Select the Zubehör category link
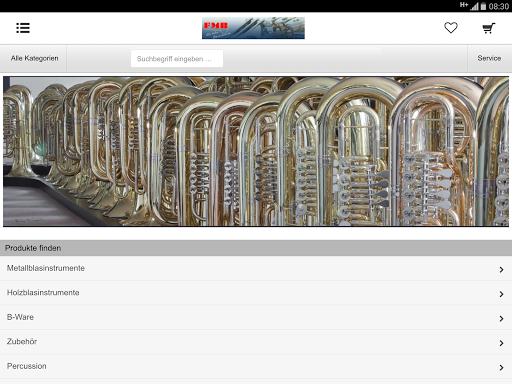The image size is (512, 384). tap(22, 341)
